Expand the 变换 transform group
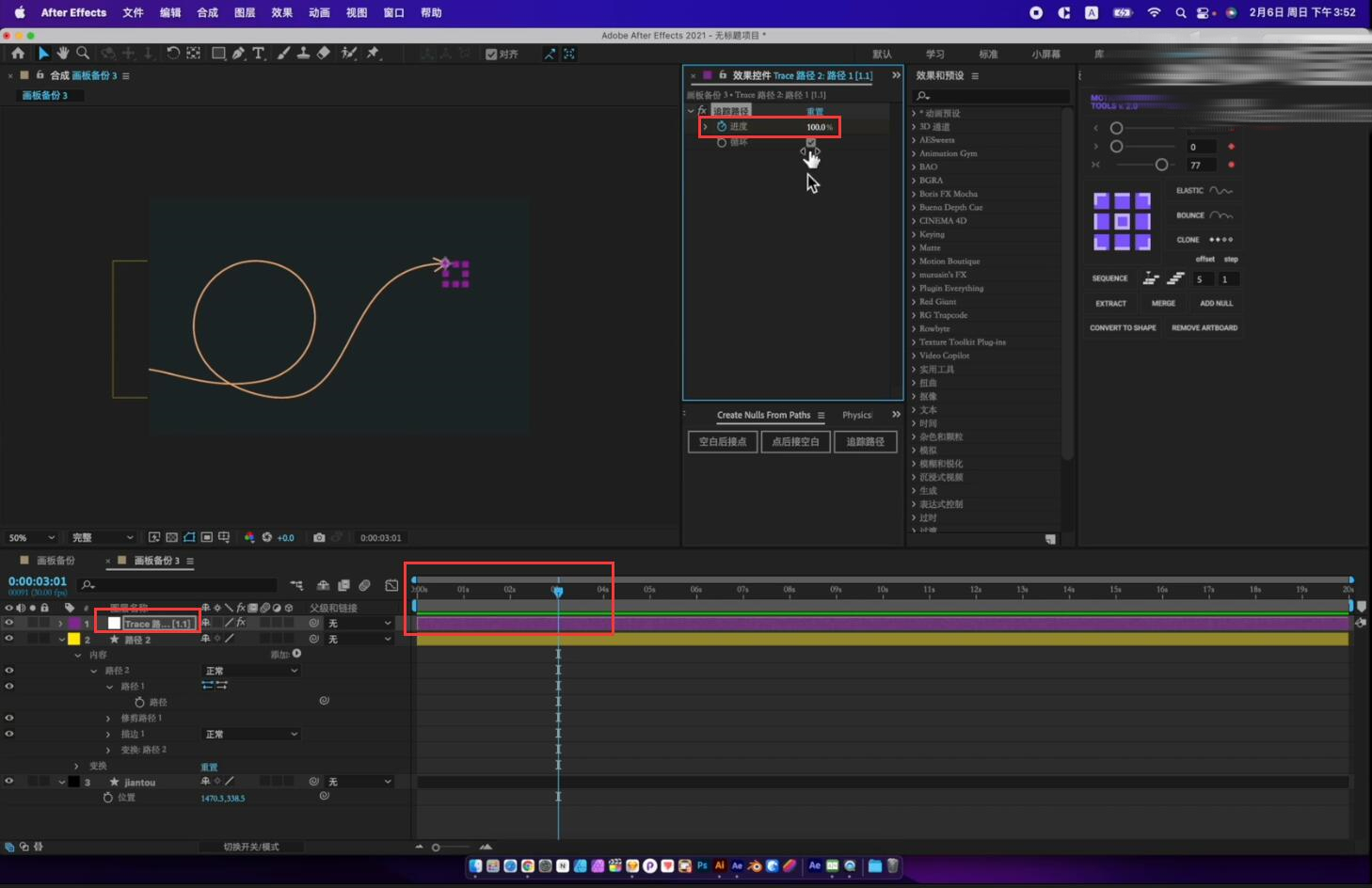 (x=77, y=766)
